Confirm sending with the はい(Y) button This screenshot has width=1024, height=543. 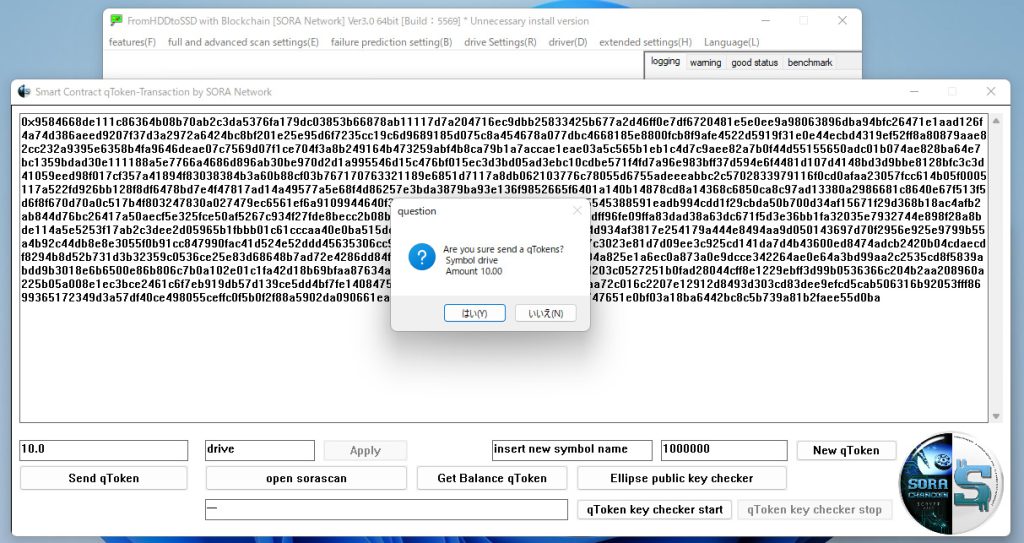click(x=475, y=313)
